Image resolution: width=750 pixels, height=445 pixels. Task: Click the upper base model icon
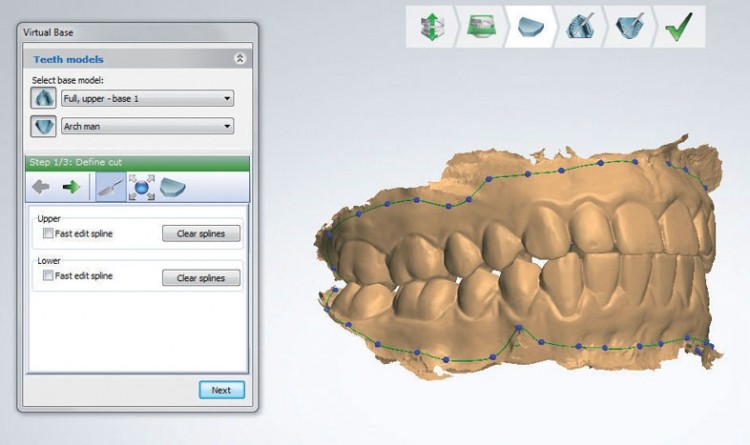[x=44, y=98]
